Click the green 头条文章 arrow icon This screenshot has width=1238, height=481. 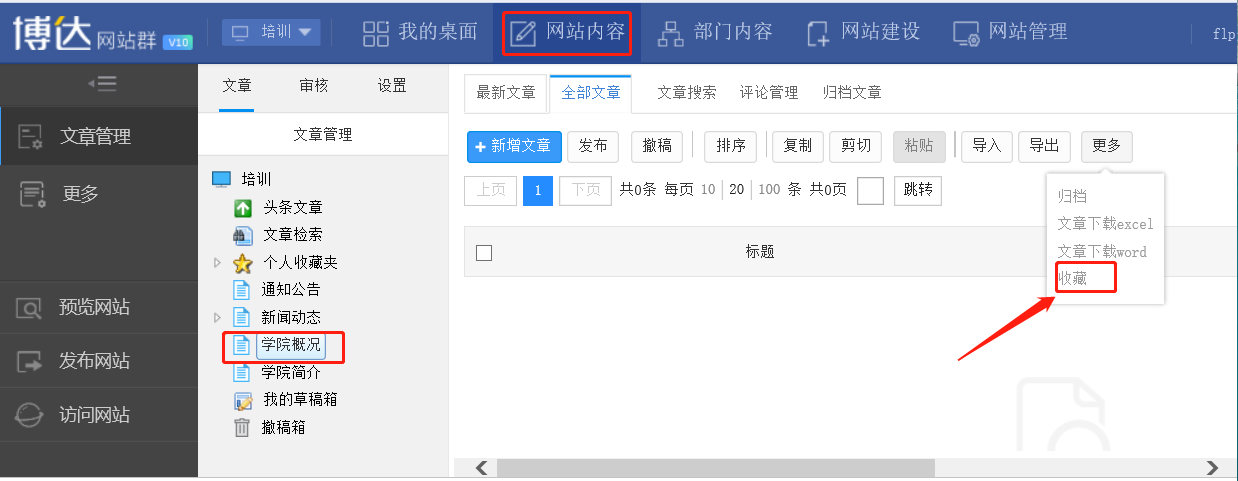point(243,208)
